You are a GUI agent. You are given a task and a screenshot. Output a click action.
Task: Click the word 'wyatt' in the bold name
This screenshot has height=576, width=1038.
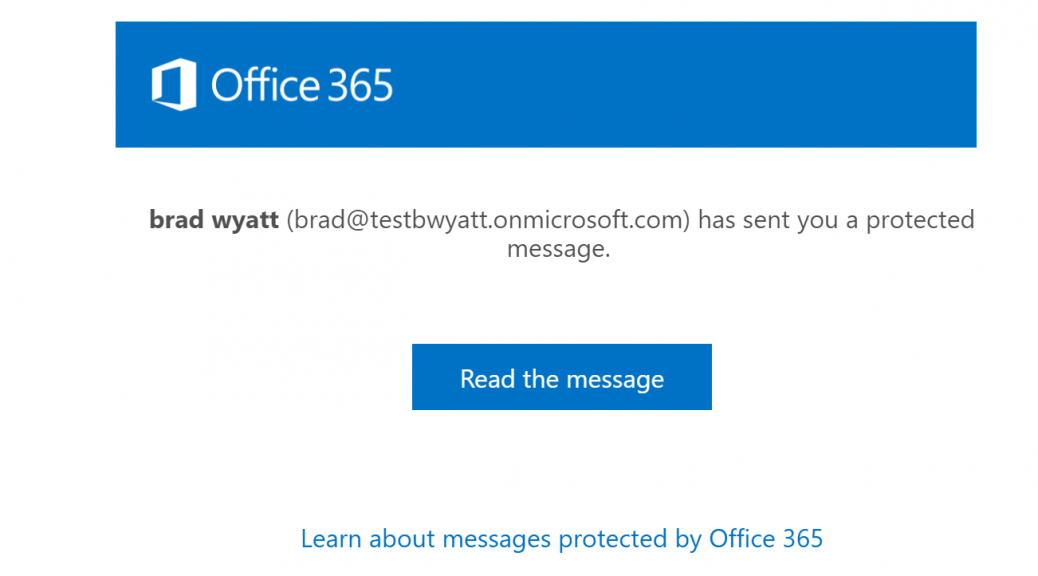point(245,220)
